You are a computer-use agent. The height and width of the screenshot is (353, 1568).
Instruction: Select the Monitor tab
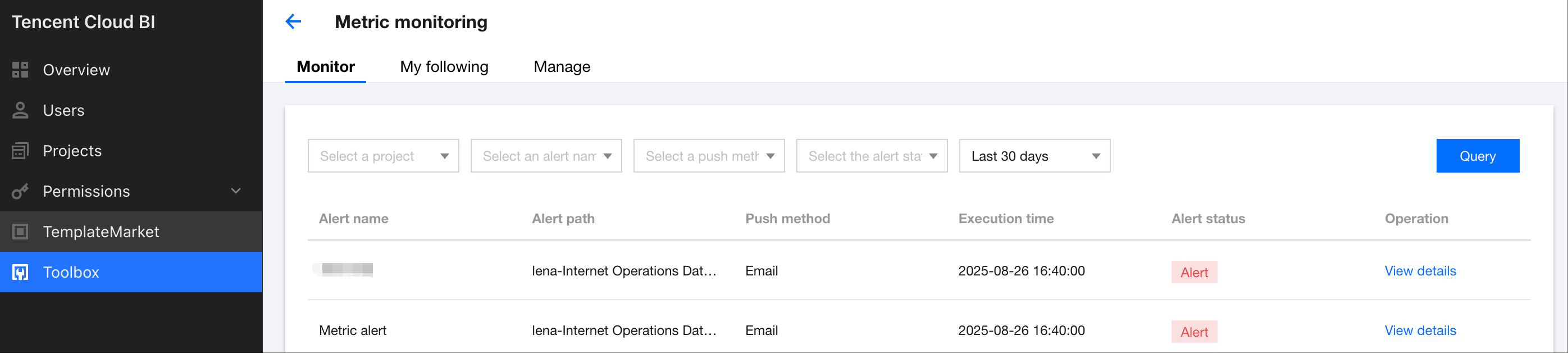coord(325,66)
